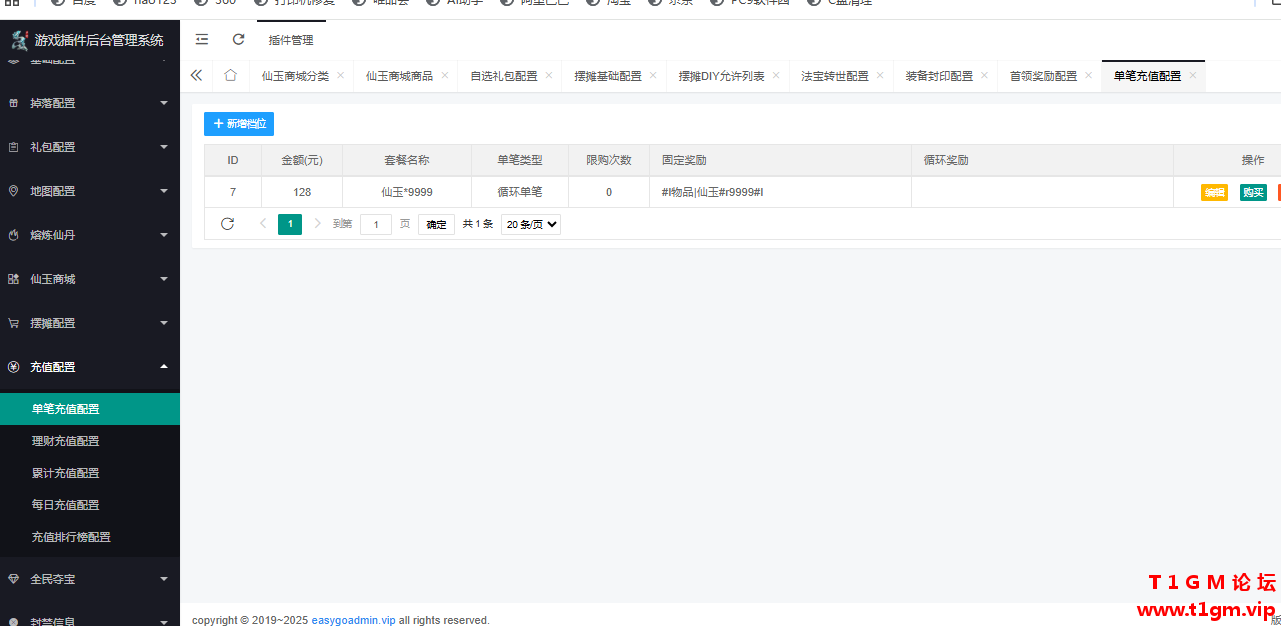This screenshot has width=1281, height=626.
Task: Switch to the 仙玉商城商品 tab
Action: [x=399, y=76]
